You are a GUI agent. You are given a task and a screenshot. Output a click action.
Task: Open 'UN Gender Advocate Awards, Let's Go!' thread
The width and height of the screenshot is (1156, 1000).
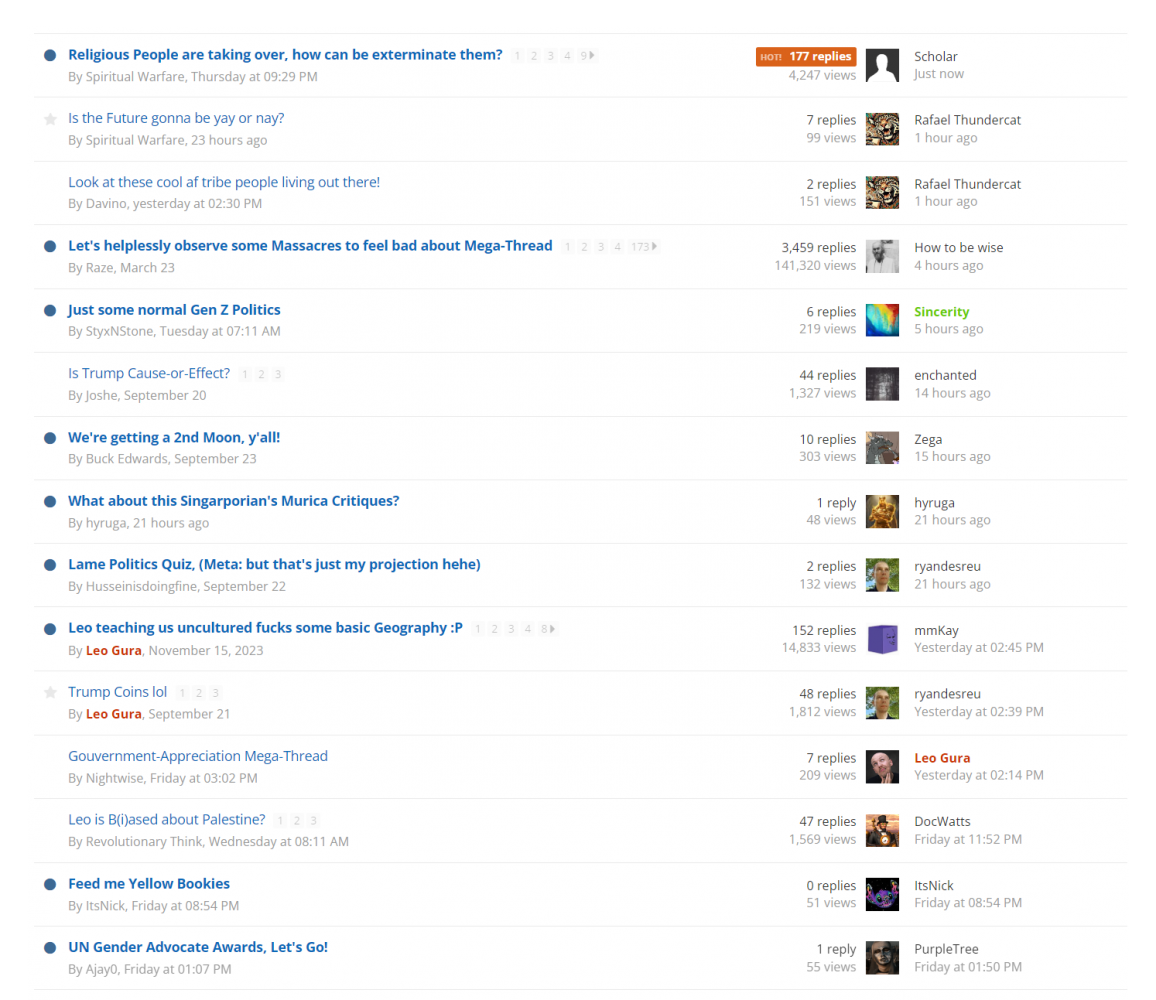click(x=198, y=947)
